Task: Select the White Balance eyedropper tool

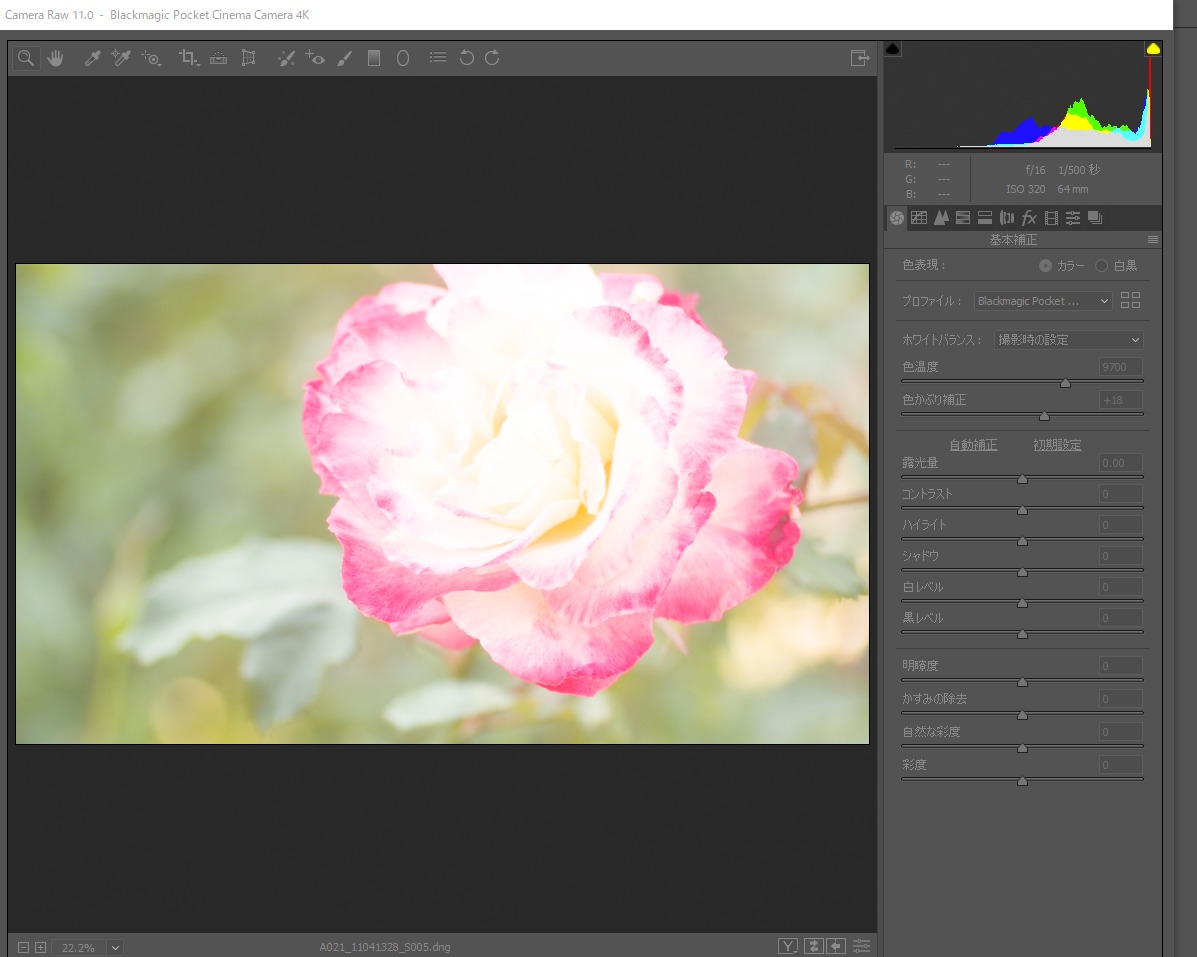Action: pyautogui.click(x=92, y=58)
